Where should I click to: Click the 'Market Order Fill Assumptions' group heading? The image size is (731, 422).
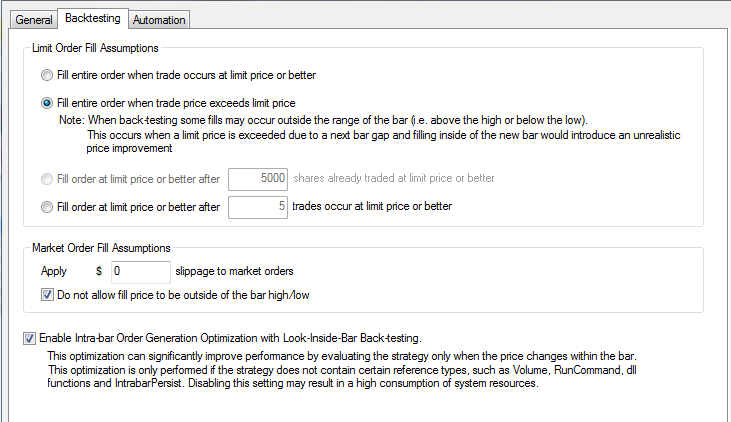pos(101,248)
